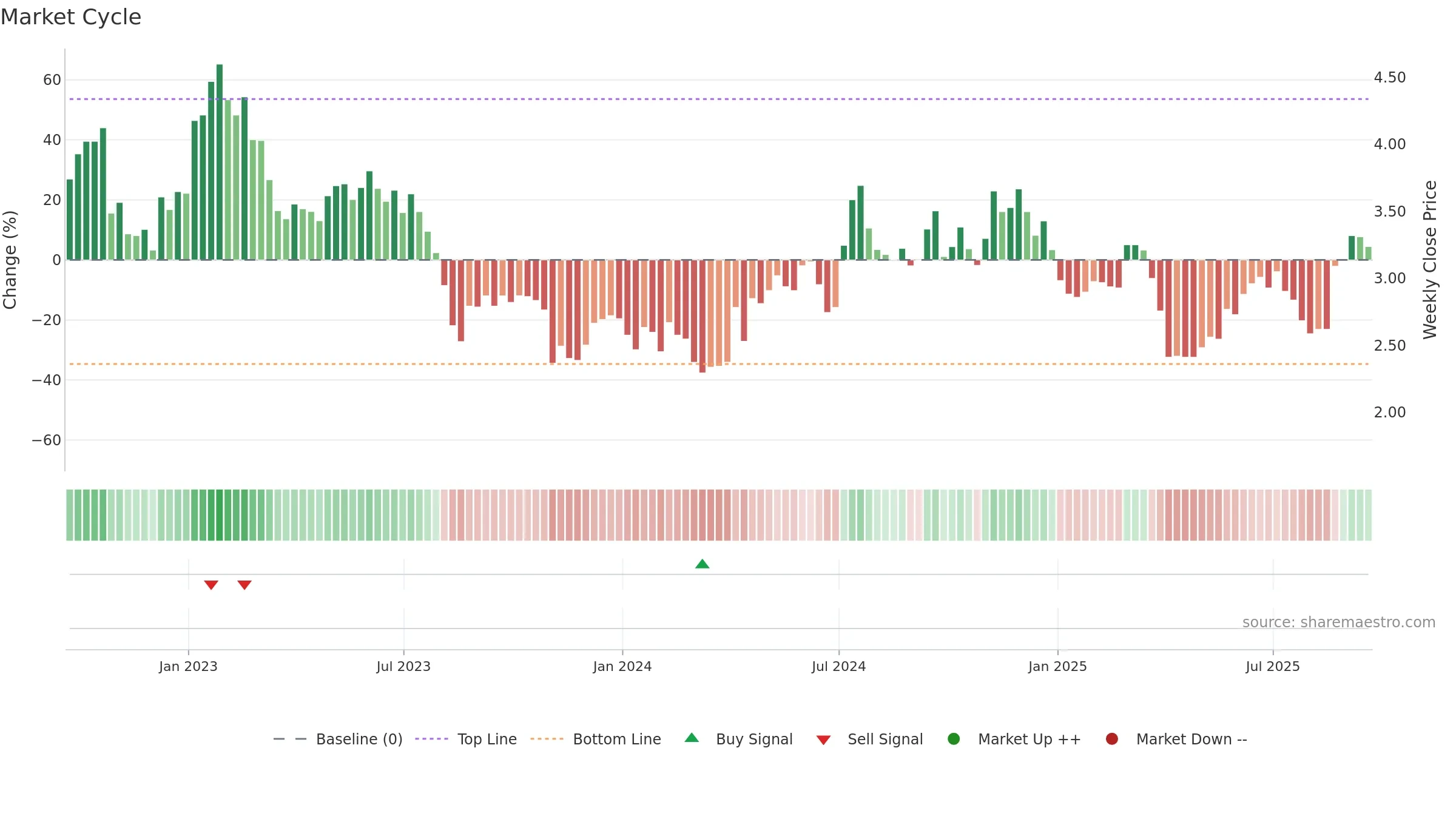Click the gray dashed baseline legend swatch
The height and width of the screenshot is (819, 1456).
point(290,739)
